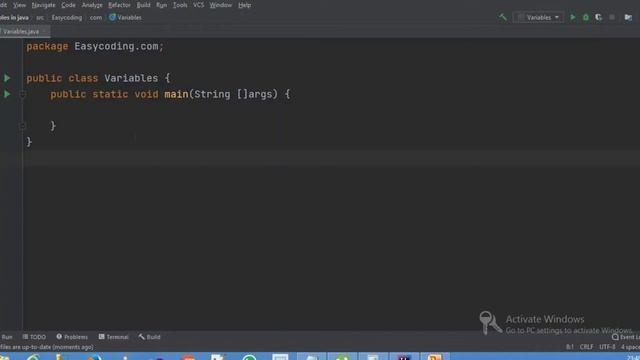Click the Easycoding breadcrumb

click(67, 18)
